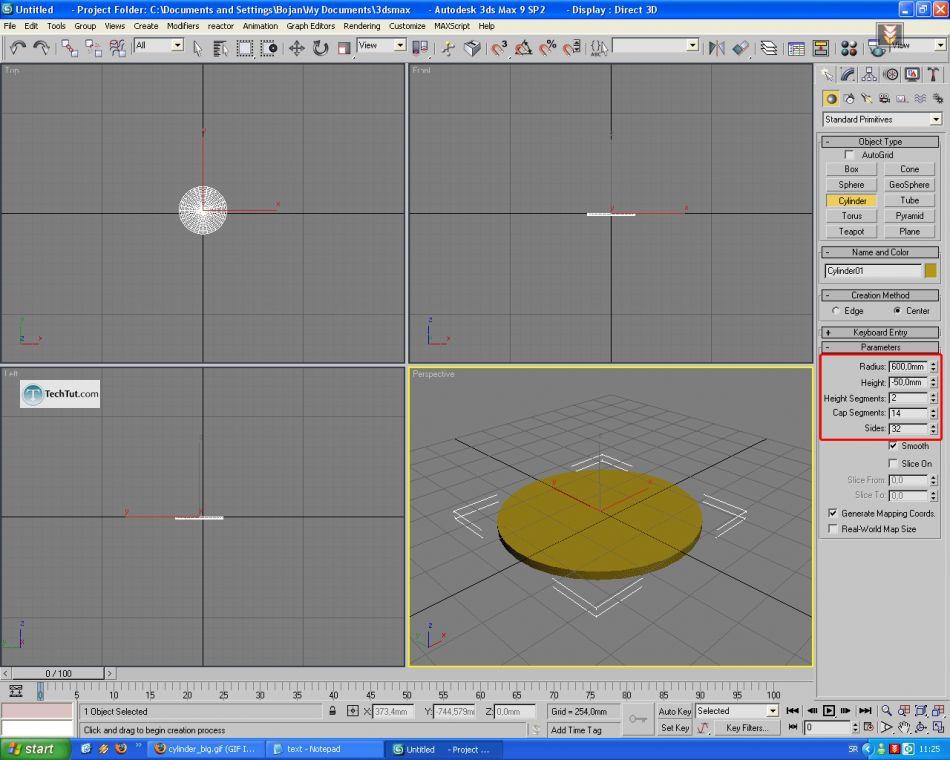The height and width of the screenshot is (760, 950).
Task: Enable the AutoGrid checkbox
Action: click(x=850, y=155)
